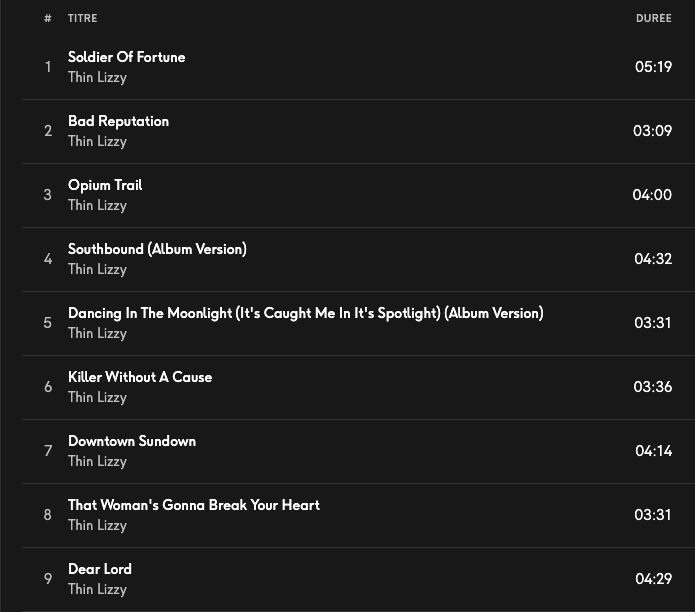Open the Opium Trail track
Screen dimensions: 695x612
pos(105,185)
